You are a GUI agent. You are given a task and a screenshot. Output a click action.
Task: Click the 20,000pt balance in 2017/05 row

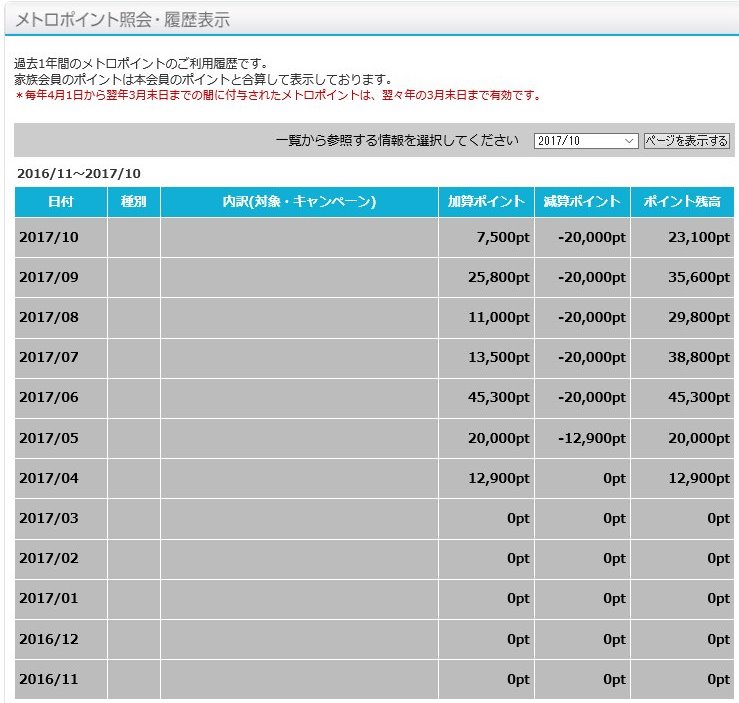pyautogui.click(x=699, y=438)
